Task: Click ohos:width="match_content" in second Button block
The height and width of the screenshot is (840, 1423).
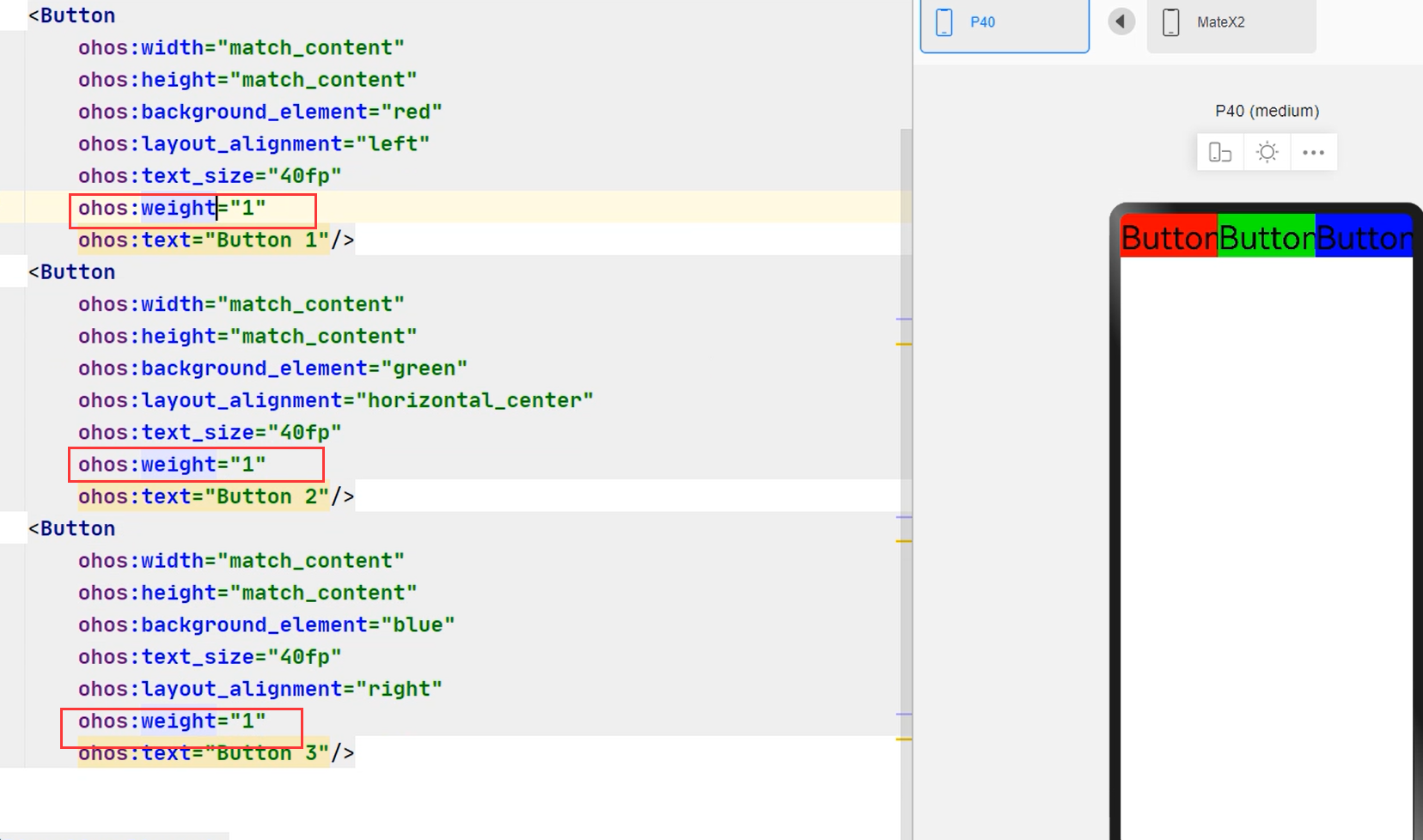Action: (x=241, y=304)
